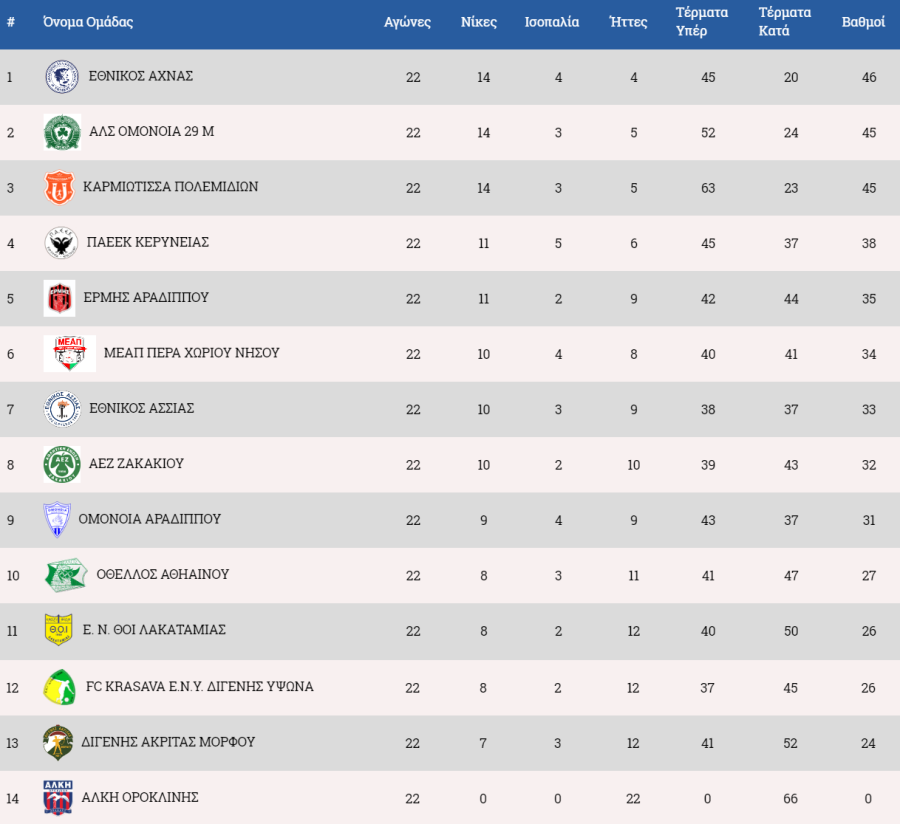Open the ΕΘΝΙΚΟΣ ΑΣΣΙΑΣ team name
This screenshot has height=824, width=900.
(142, 409)
